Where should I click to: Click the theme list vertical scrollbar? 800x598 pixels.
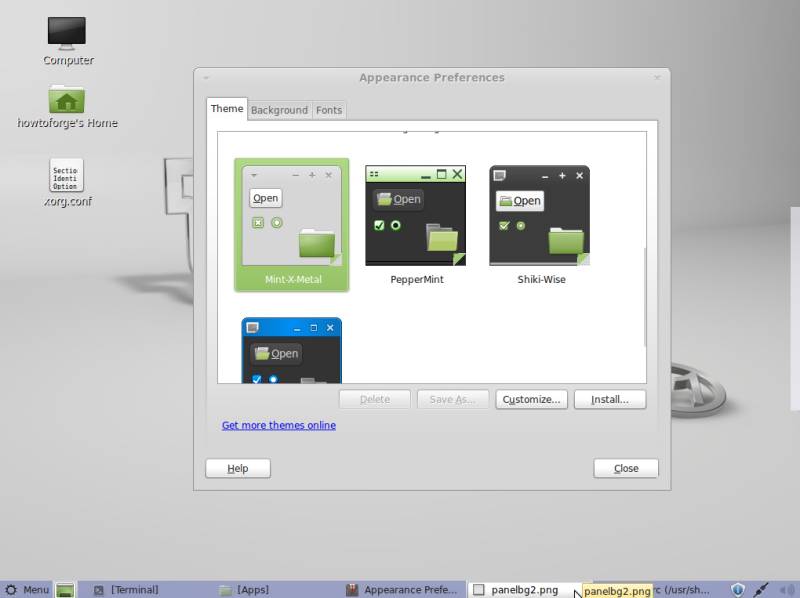pos(645,300)
